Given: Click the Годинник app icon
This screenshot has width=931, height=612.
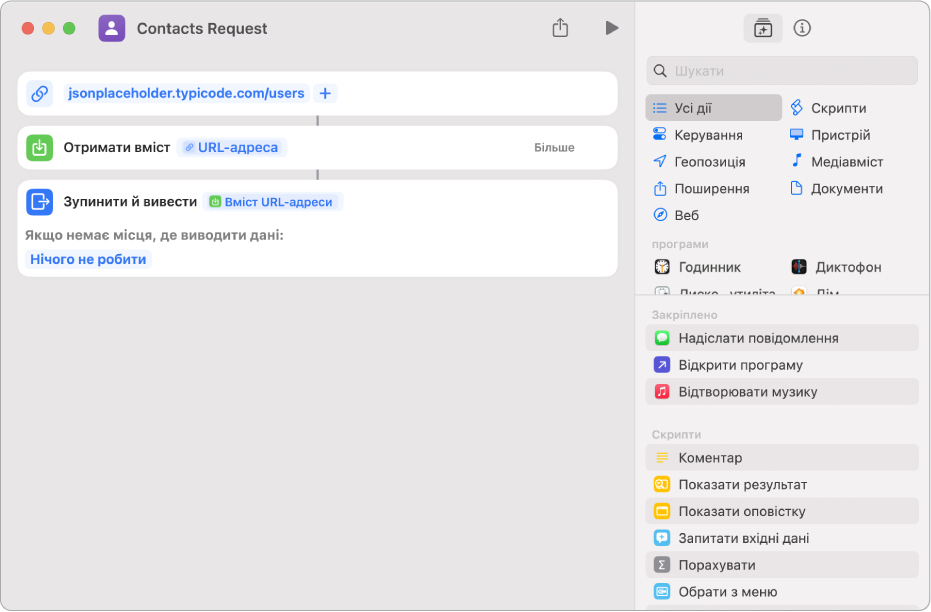Looking at the screenshot, I should click(x=662, y=267).
